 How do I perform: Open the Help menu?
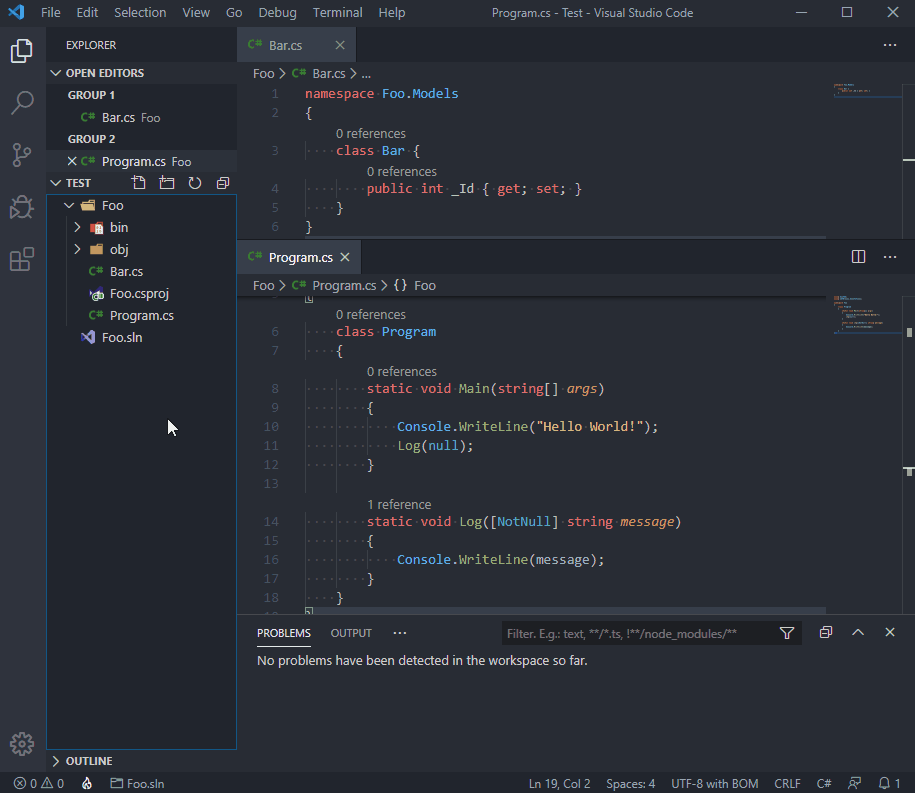[x=392, y=12]
